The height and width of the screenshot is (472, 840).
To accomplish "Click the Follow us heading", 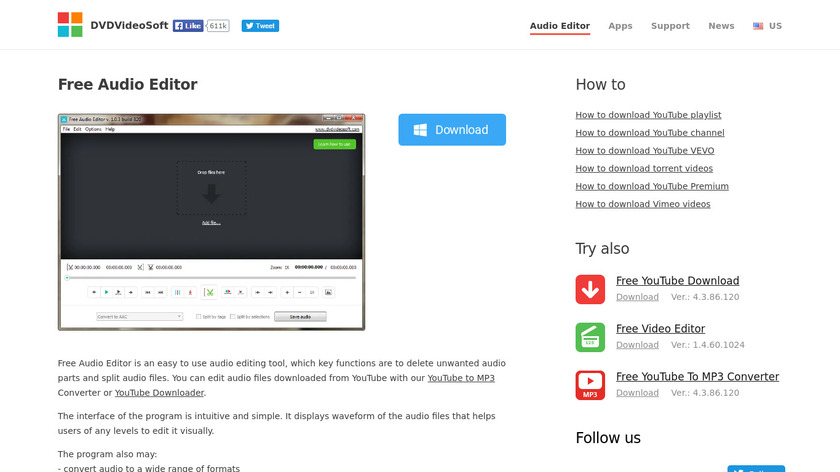I will coord(608,438).
